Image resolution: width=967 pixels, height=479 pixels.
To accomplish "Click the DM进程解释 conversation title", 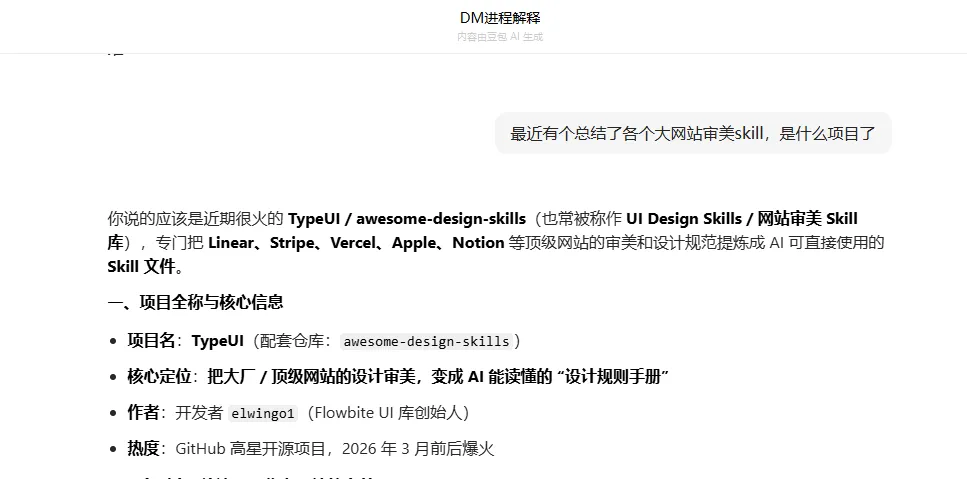I will click(500, 18).
